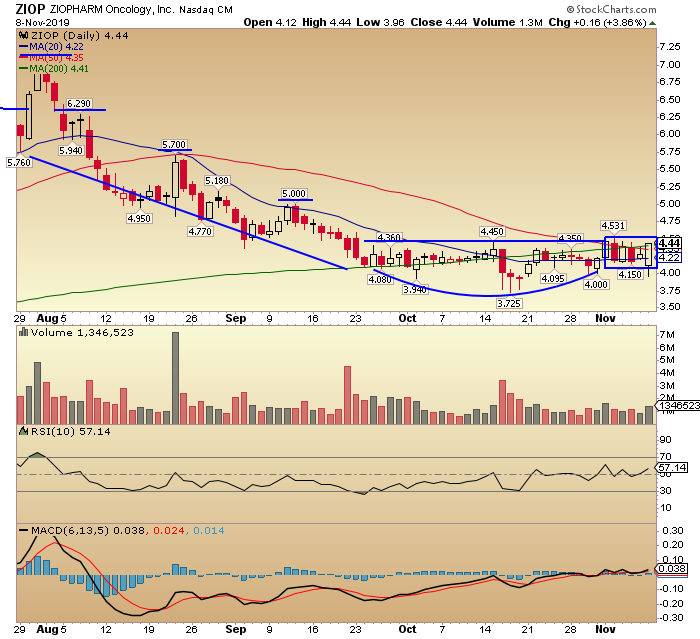The width and height of the screenshot is (700, 639).
Task: Click the Close 4.44 header value
Action: (439, 22)
